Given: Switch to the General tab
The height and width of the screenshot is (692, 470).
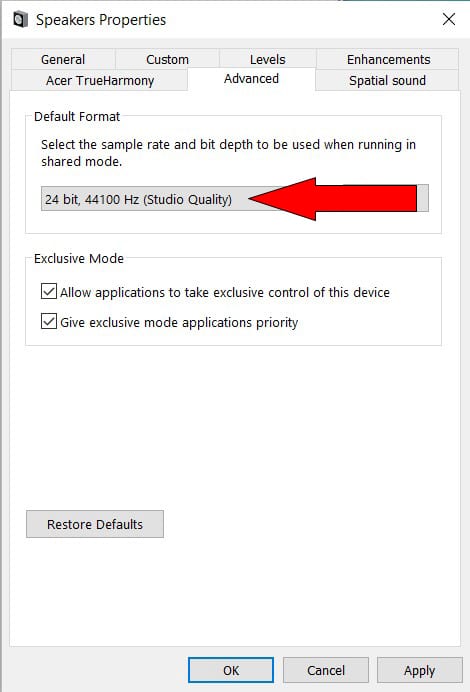Looking at the screenshot, I should [x=63, y=59].
